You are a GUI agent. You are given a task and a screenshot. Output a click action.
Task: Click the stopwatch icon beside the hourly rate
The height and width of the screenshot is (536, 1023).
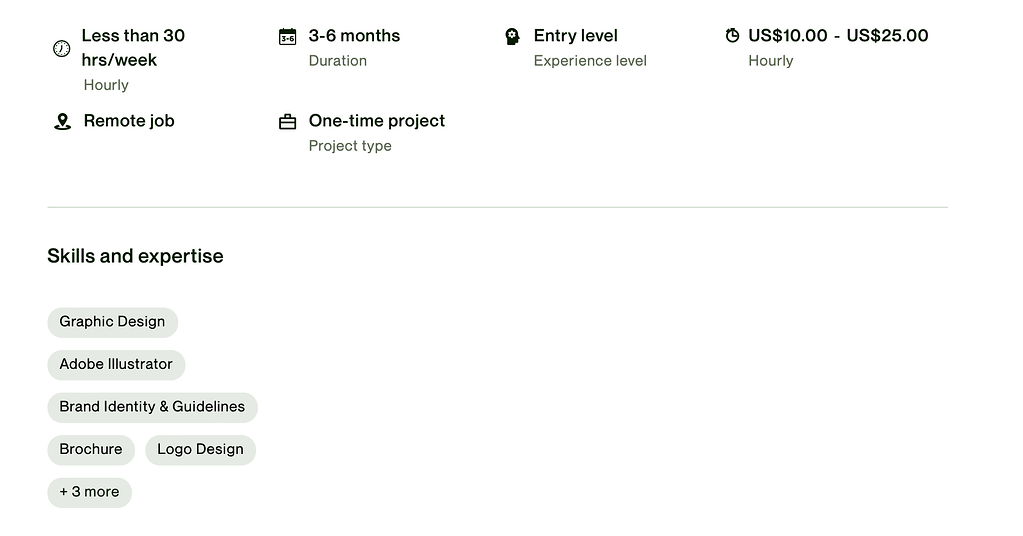(732, 35)
